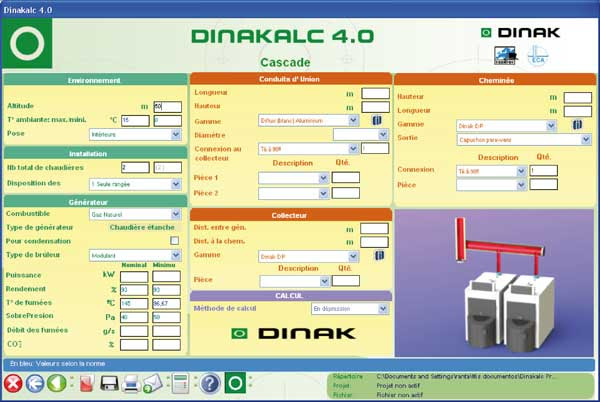Click the Cheminée Longueur field
Screen dimensions: 600x402
click(x=578, y=111)
